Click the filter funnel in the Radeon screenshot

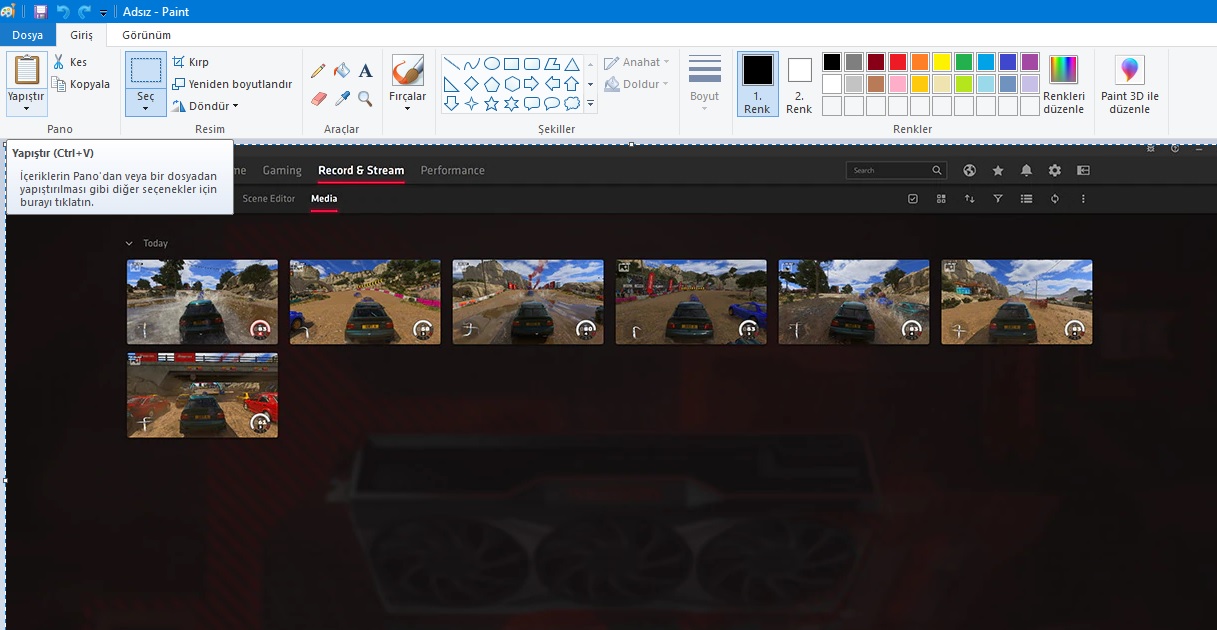(998, 199)
